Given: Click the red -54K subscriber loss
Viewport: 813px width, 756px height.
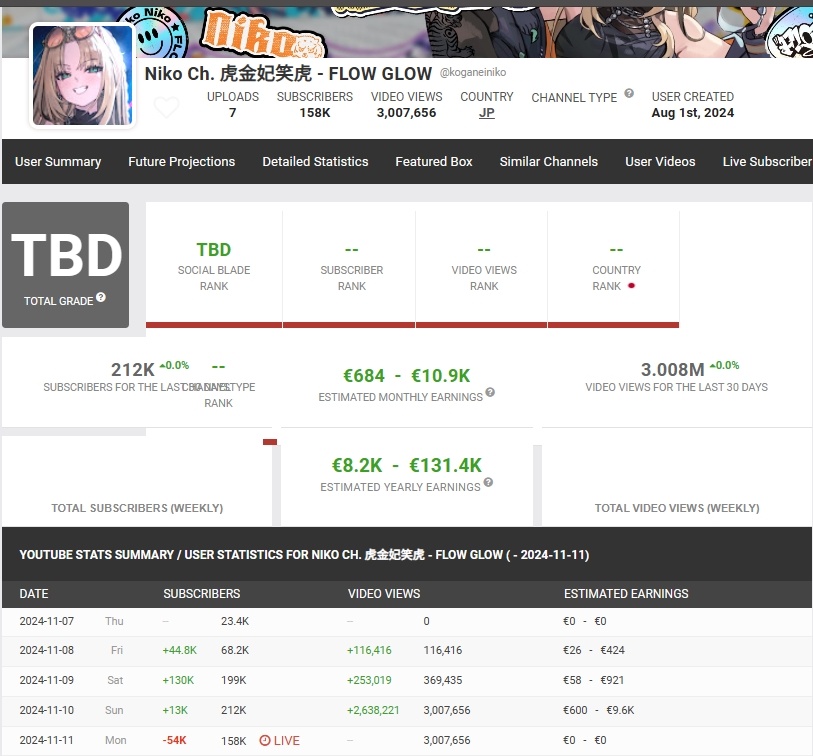Looking at the screenshot, I should (x=174, y=740).
